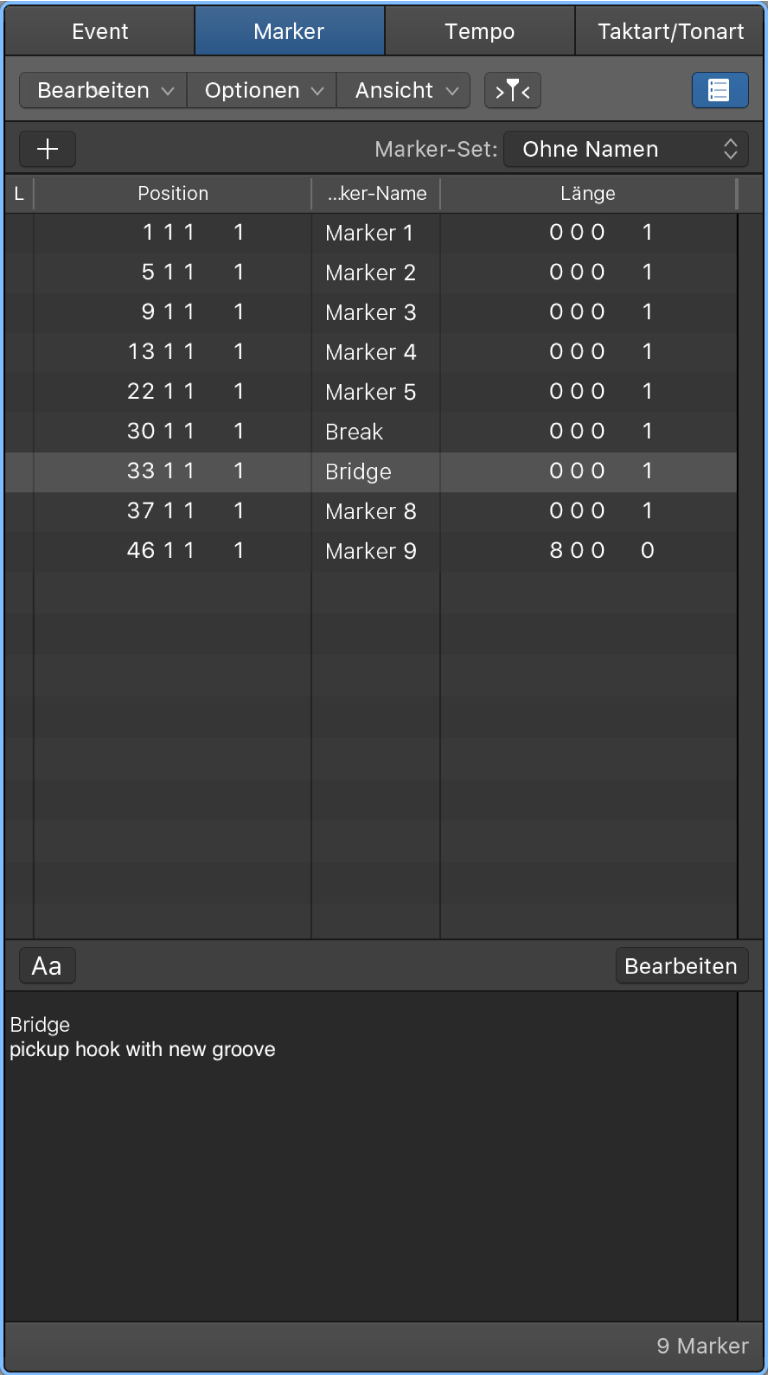Open the Taktart/Tonart tab
Screen dimensions: 769x1375
[x=670, y=31]
